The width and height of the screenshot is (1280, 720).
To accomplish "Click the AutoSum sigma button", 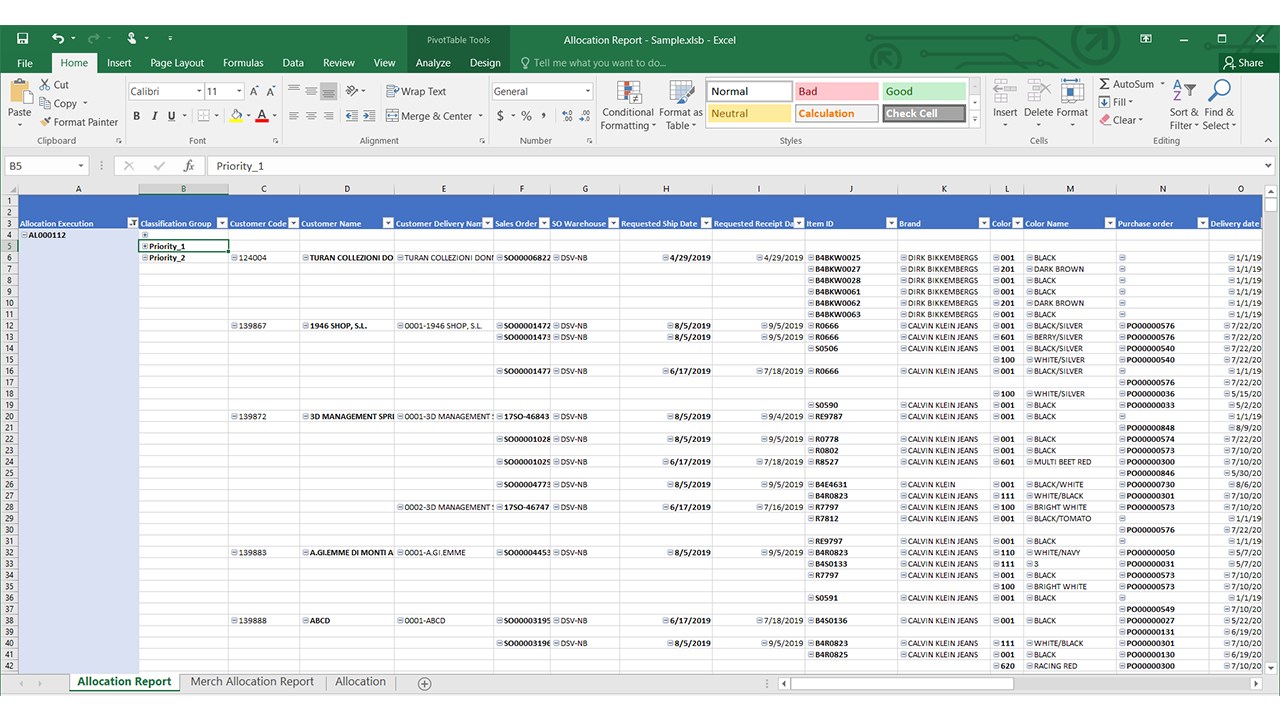I will 1127,84.
